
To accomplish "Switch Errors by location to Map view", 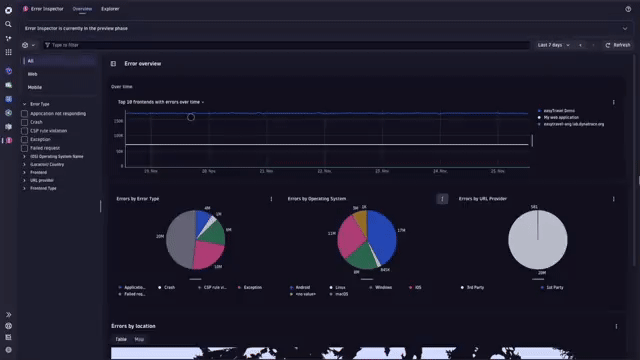I will (139, 340).
